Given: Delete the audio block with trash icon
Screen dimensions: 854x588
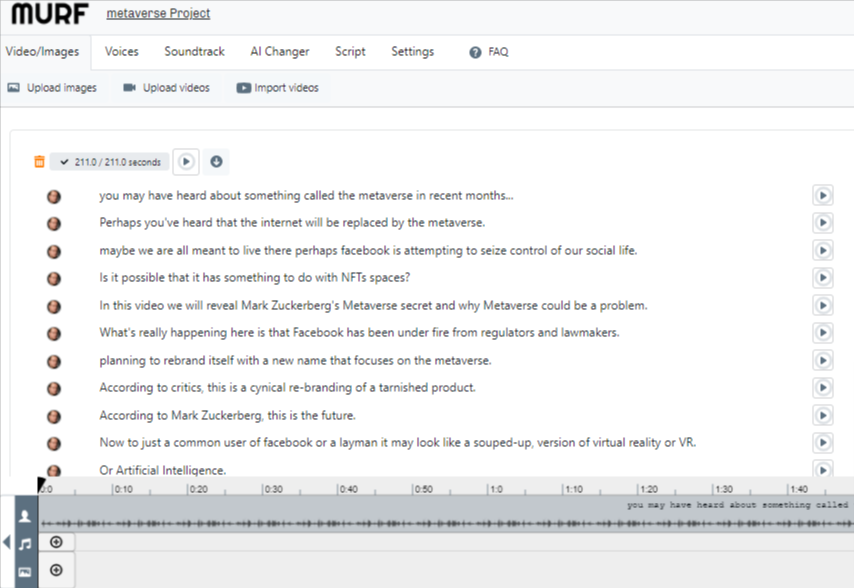Looking at the screenshot, I should [x=39, y=162].
